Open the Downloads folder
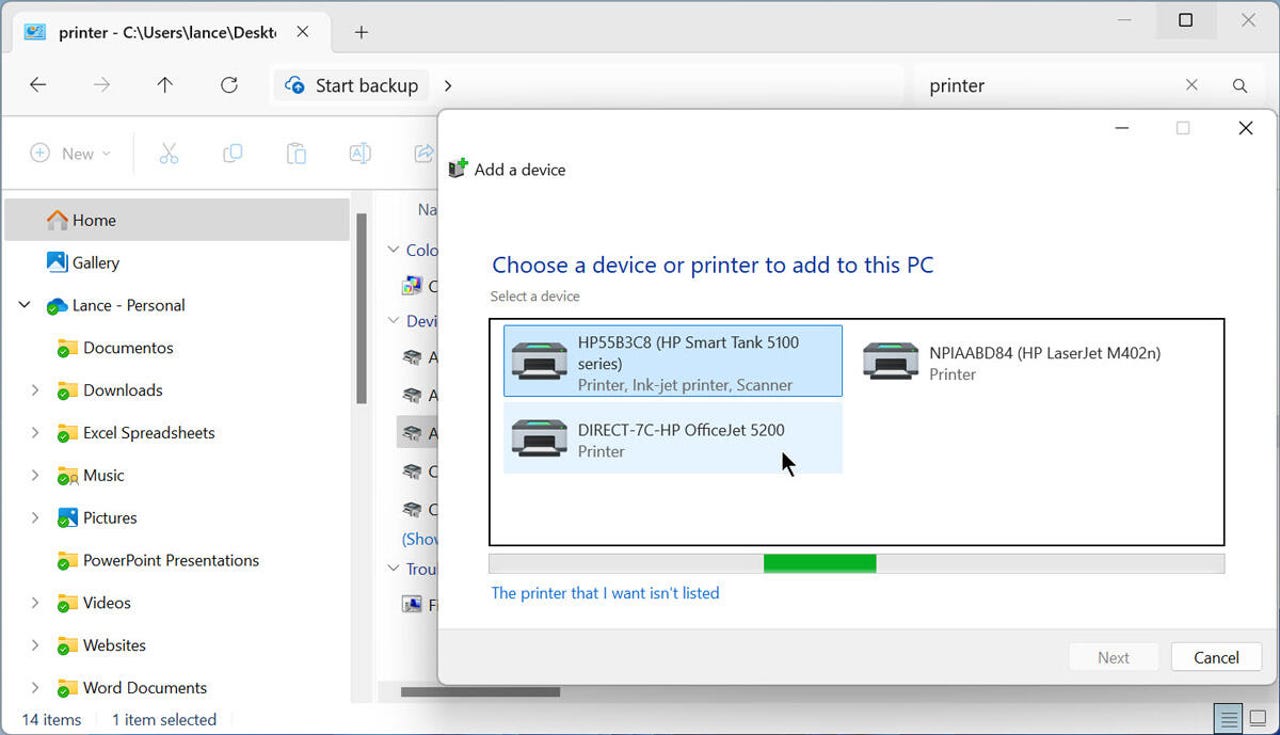Image resolution: width=1280 pixels, height=735 pixels. pyautogui.click(x=122, y=390)
